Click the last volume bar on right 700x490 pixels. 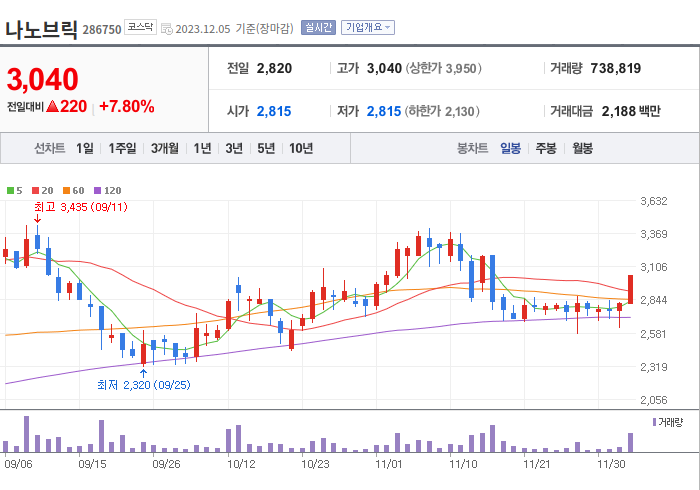pyautogui.click(x=630, y=442)
